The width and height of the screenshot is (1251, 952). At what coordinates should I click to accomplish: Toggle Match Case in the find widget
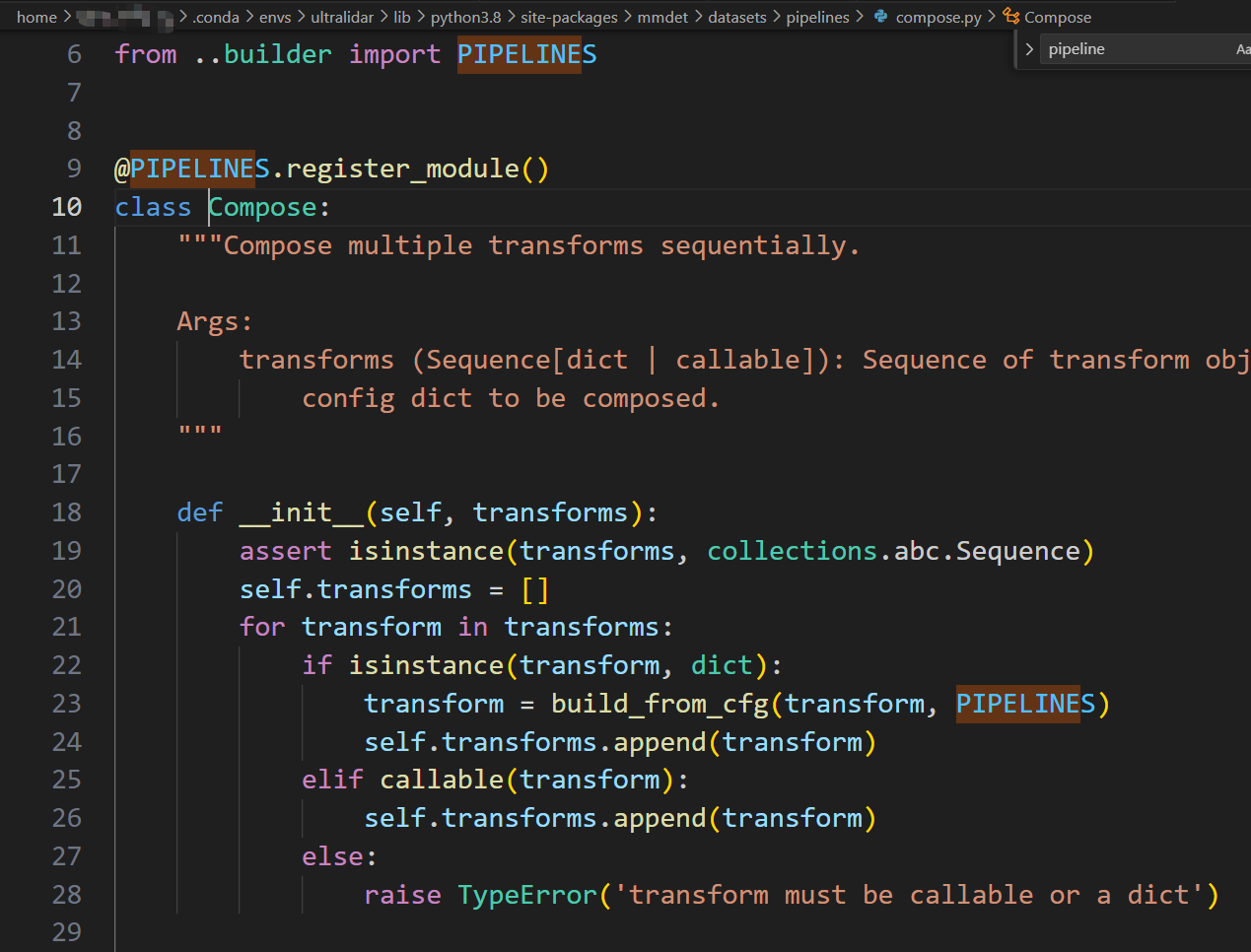pyautogui.click(x=1242, y=49)
